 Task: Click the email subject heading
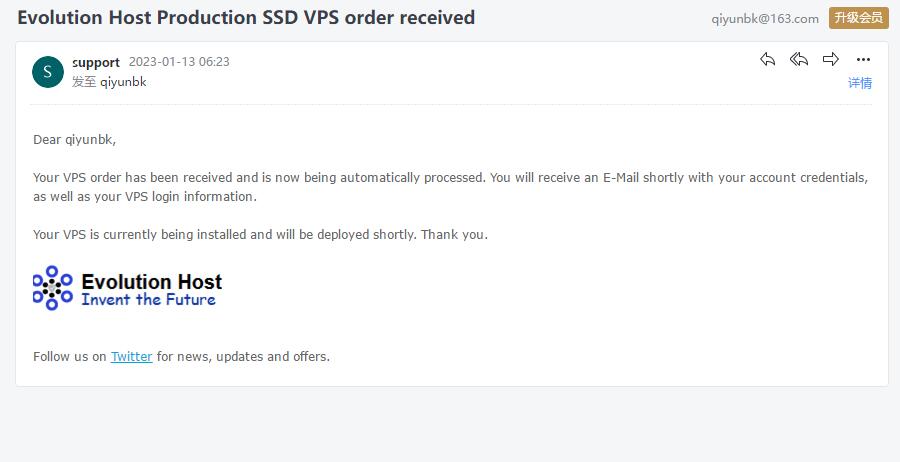point(246,18)
